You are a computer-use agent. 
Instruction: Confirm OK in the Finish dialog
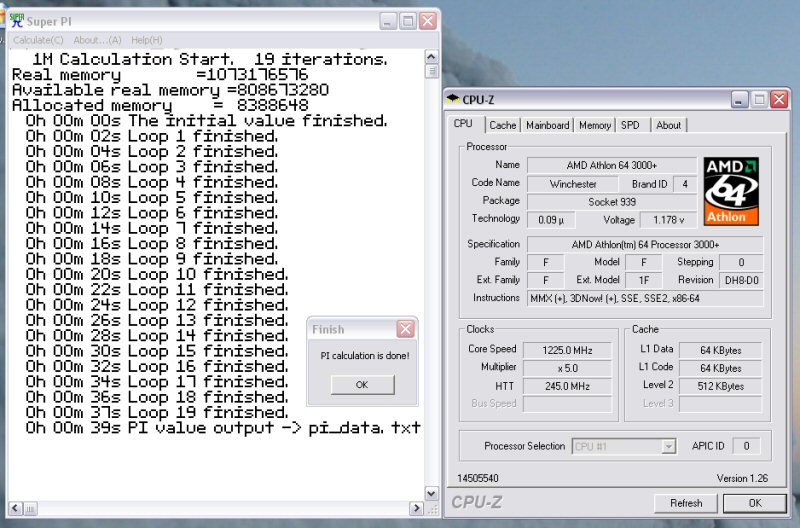pos(362,385)
